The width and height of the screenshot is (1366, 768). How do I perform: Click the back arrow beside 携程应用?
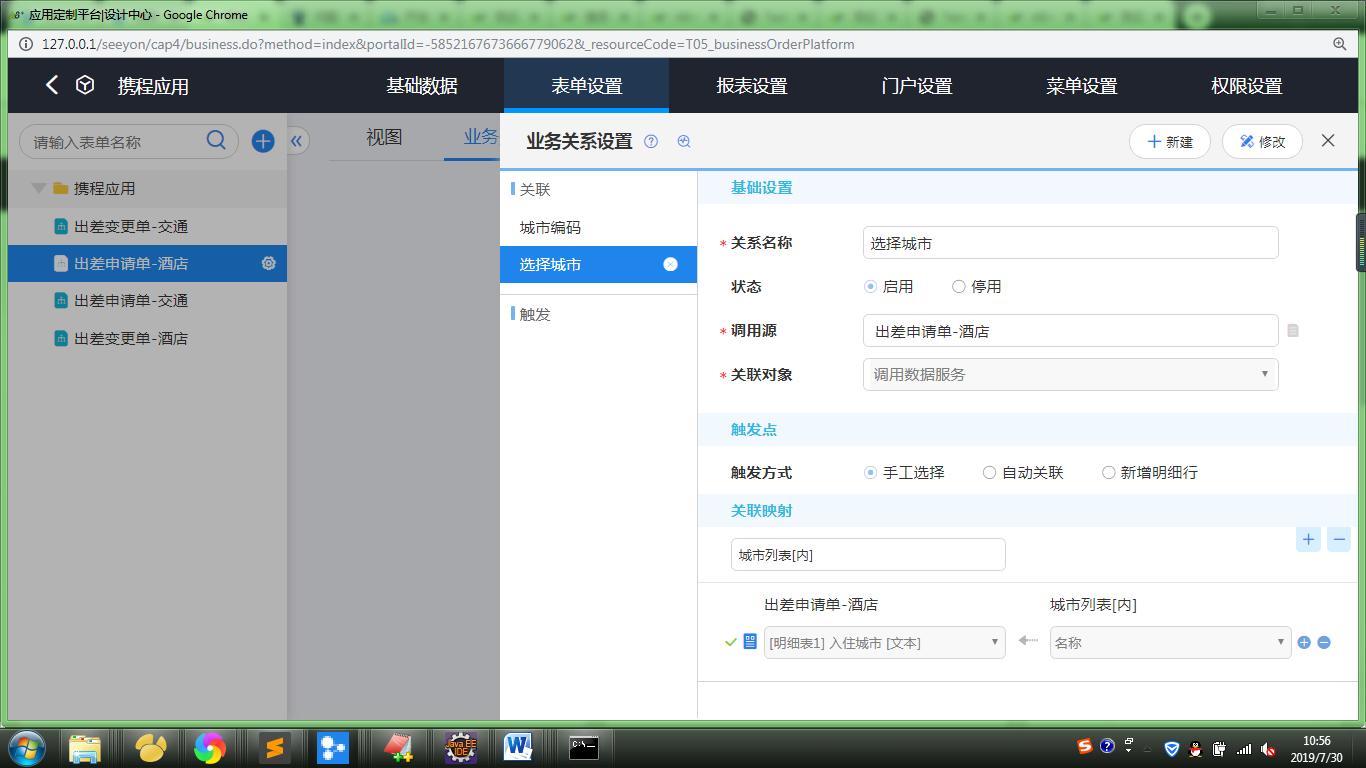(52, 86)
